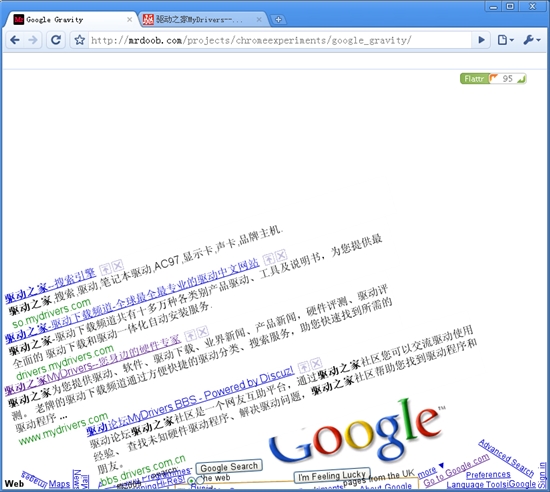Click promote arrow icon beside 驱动之家--搜索引擎
Screen dimensions: 550x492
pos(105,269)
